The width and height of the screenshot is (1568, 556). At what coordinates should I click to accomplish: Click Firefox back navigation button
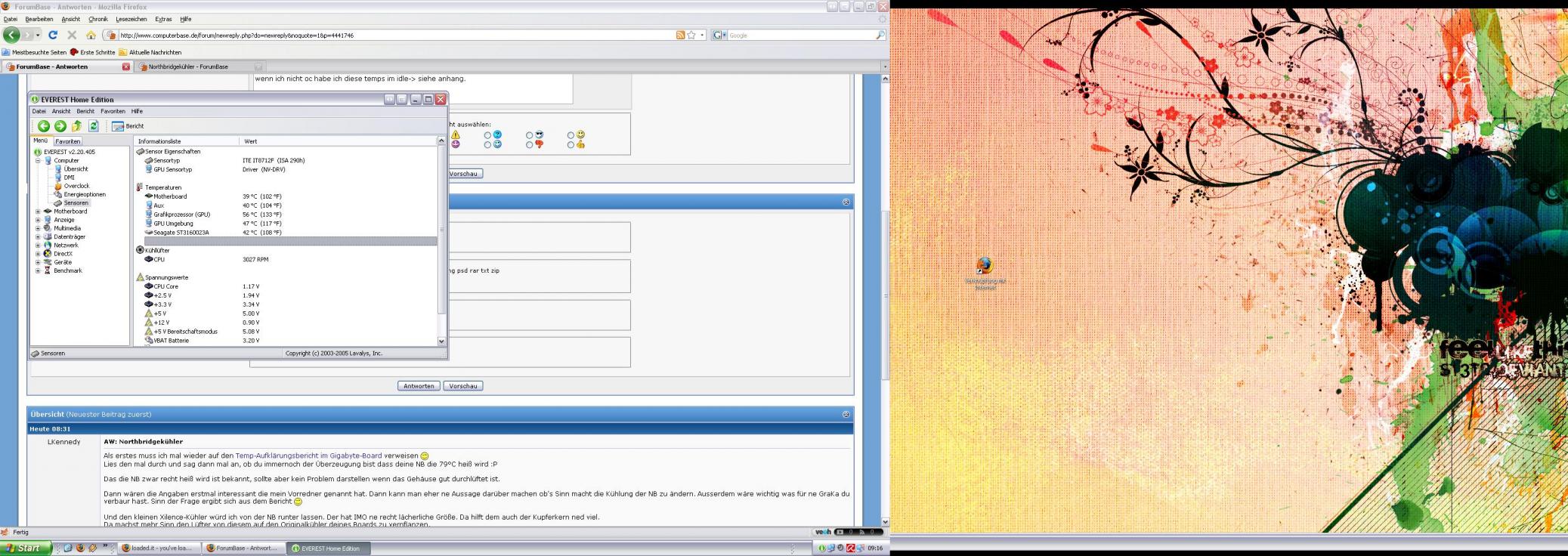click(x=11, y=35)
